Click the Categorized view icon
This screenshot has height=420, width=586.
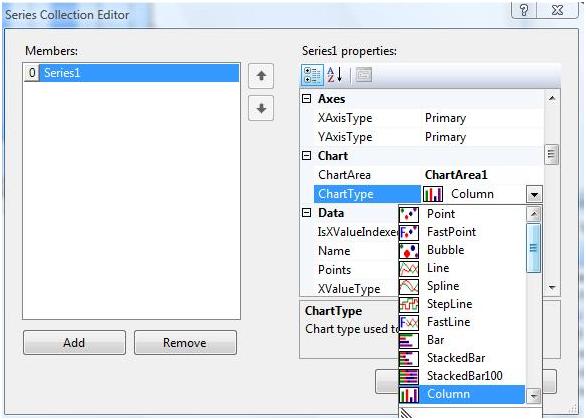[312, 75]
